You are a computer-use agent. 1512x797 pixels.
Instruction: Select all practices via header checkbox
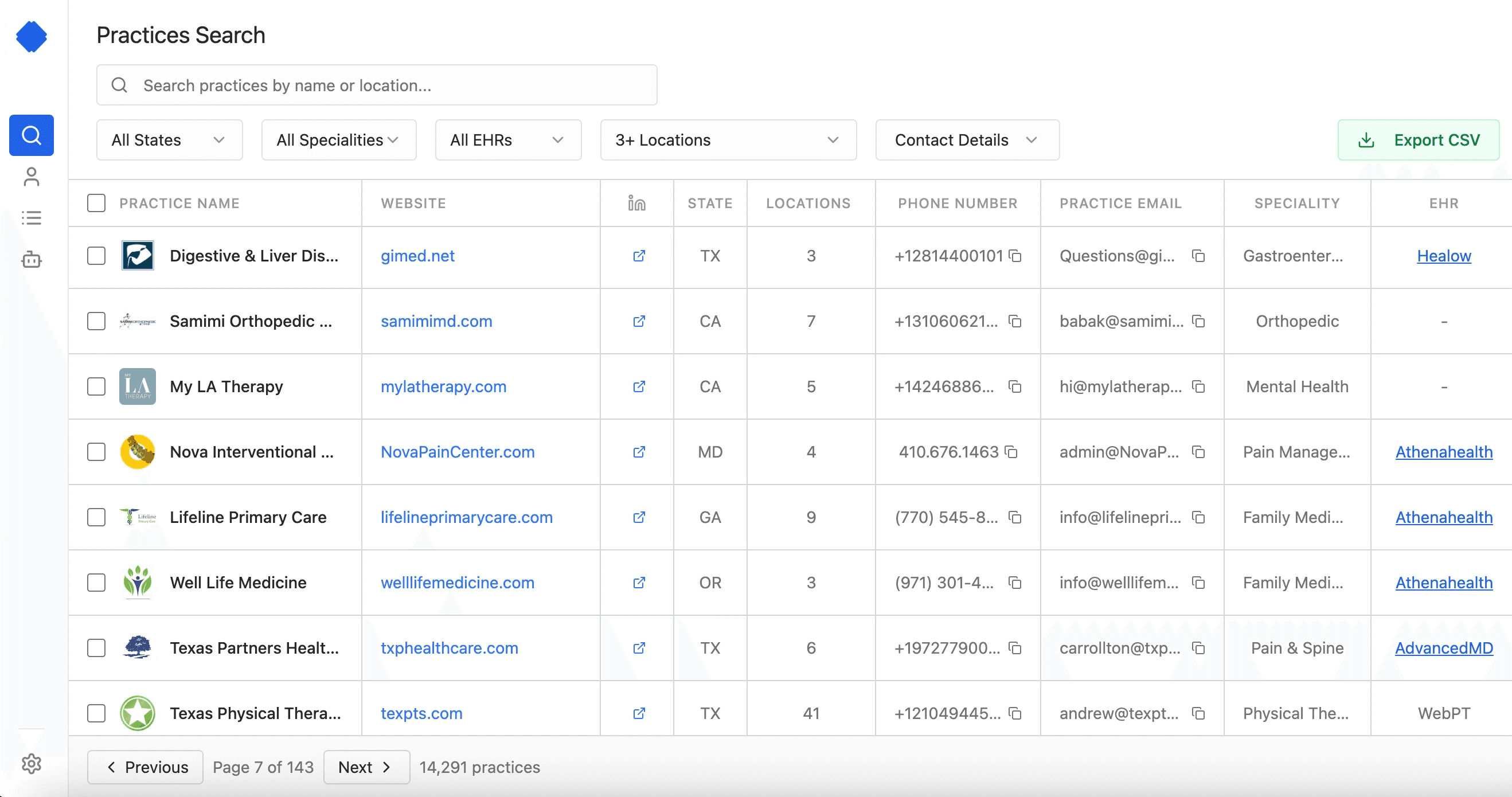click(96, 203)
